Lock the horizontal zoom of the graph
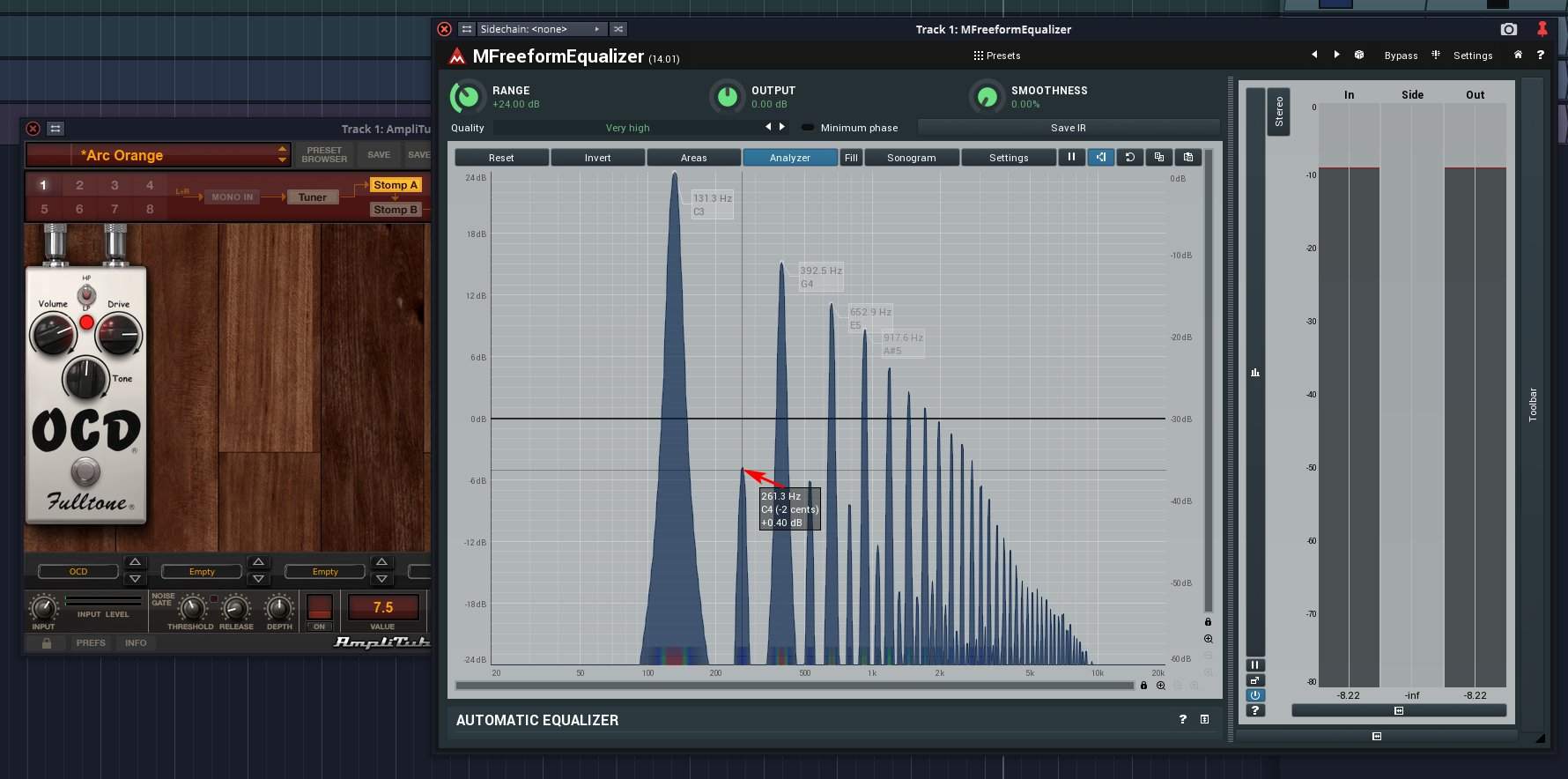This screenshot has height=779, width=1568. pos(1143,686)
